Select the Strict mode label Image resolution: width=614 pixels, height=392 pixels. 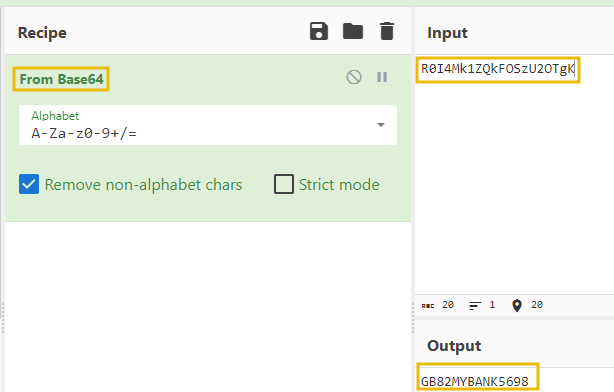click(339, 184)
